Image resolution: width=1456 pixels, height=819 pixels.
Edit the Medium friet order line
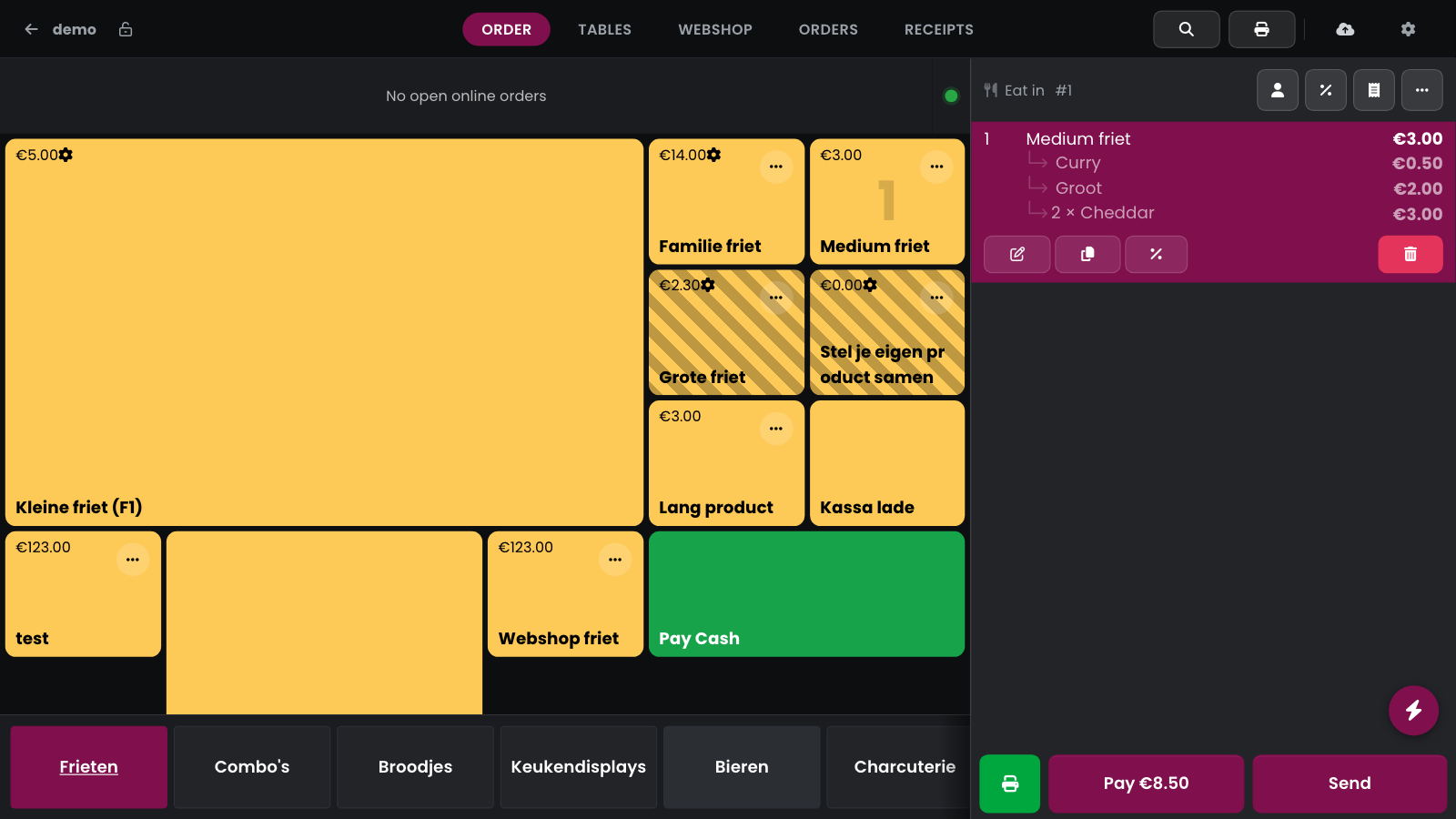tap(1017, 255)
